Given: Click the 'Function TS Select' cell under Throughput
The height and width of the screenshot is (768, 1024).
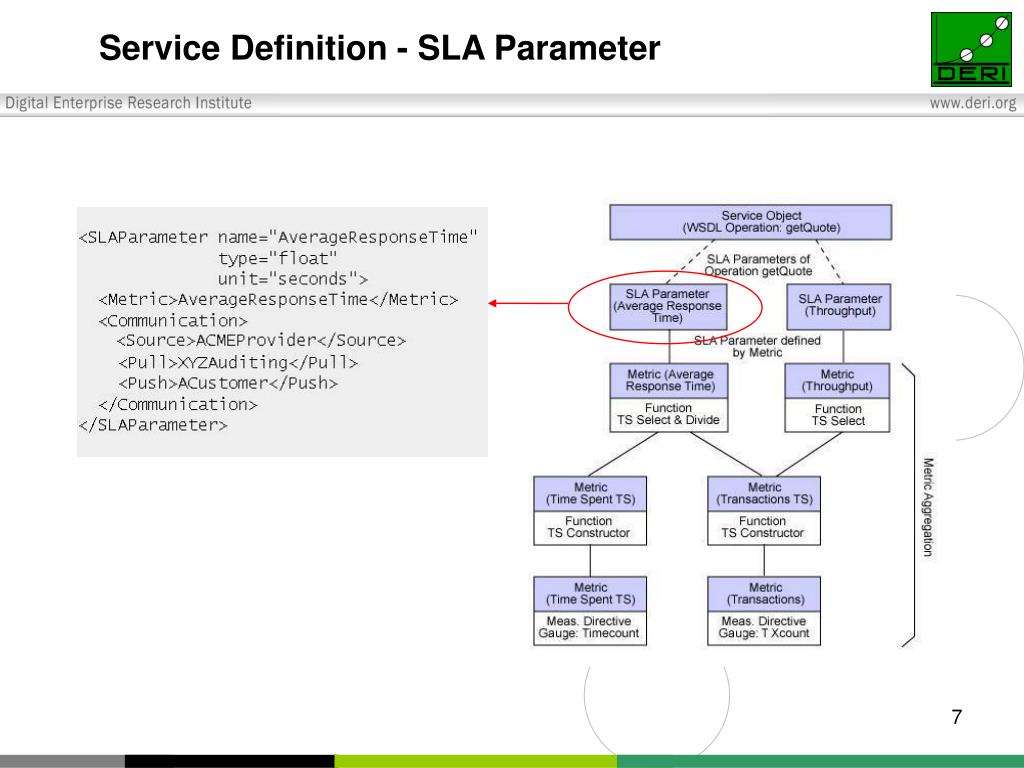Looking at the screenshot, I should 837,415.
